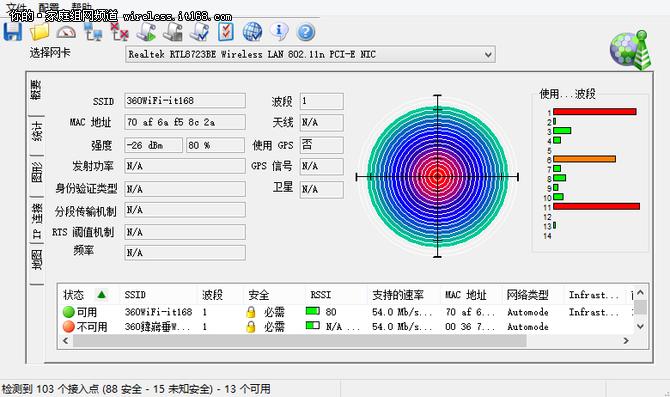Open the 选择网卡 adapter dropdown

point(311,54)
